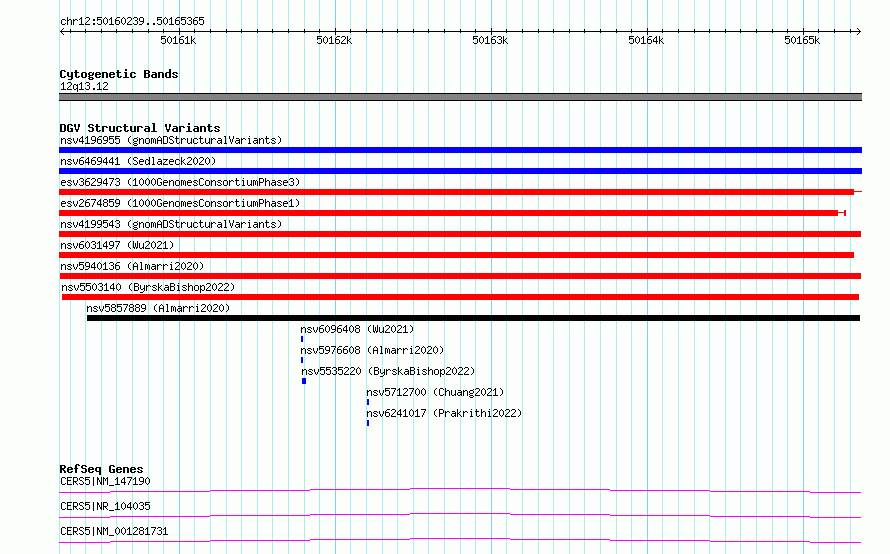The image size is (890, 554).
Task: Open the nsv5976608 (Almarri2020) label
Action: [x=372, y=350]
